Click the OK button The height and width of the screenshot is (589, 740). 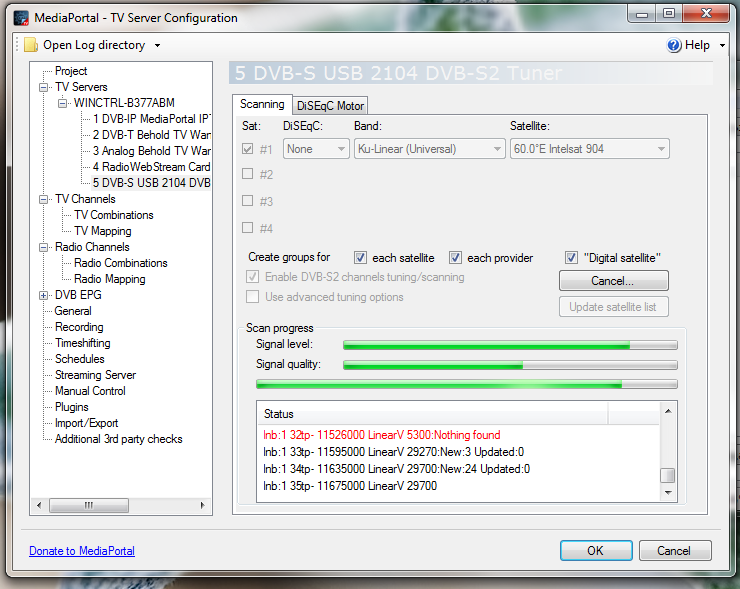pyautogui.click(x=595, y=550)
